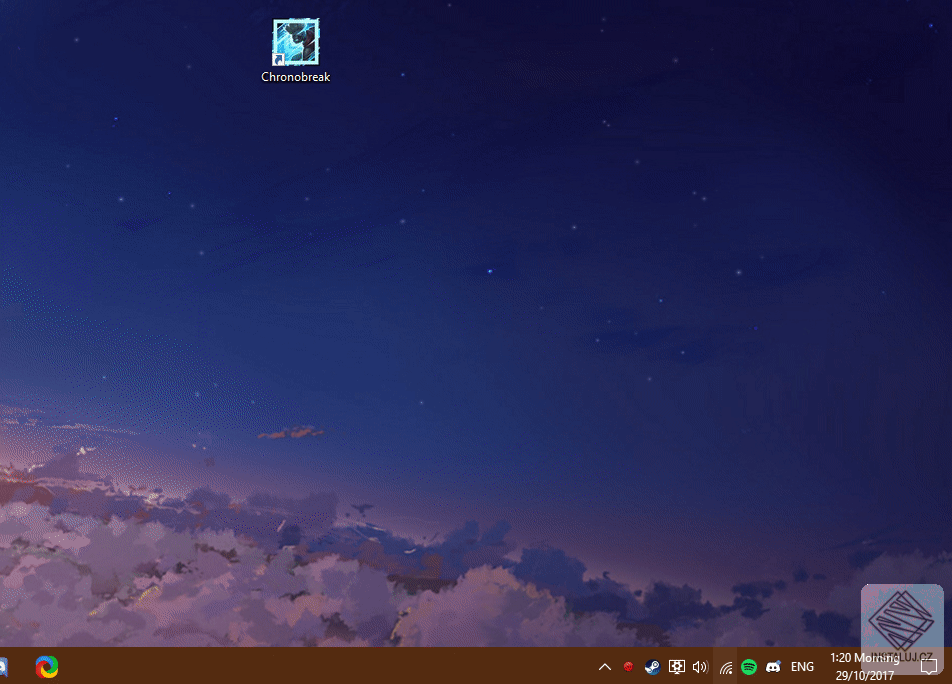The height and width of the screenshot is (684, 952).
Task: Select the Chronobreak desktop shortcut icon
Action: [296, 42]
